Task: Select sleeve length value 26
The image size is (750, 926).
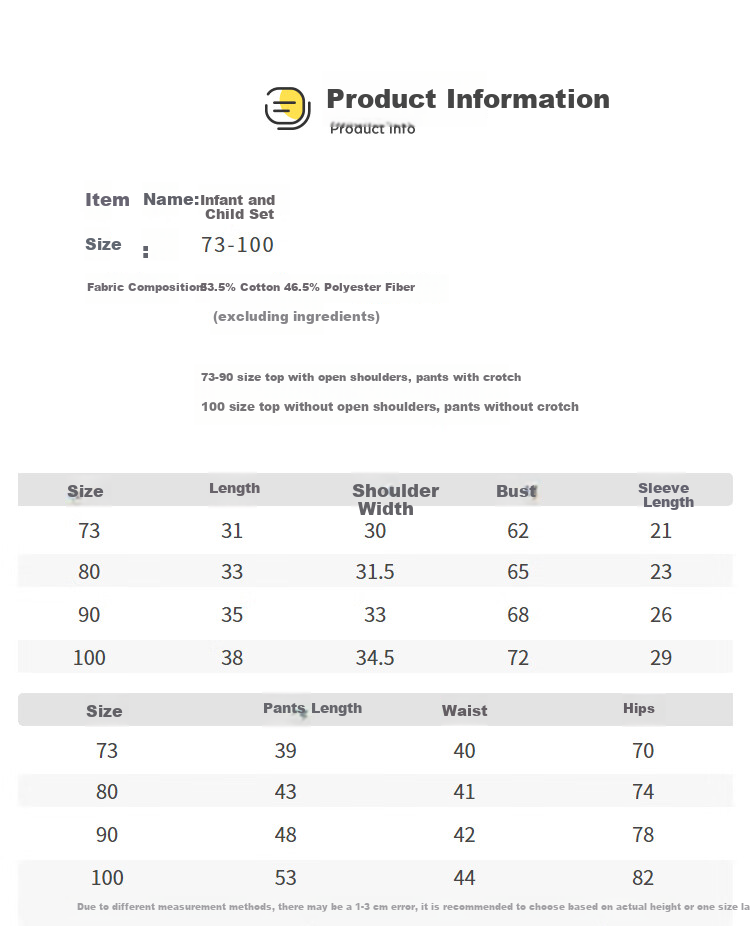Action: click(661, 615)
